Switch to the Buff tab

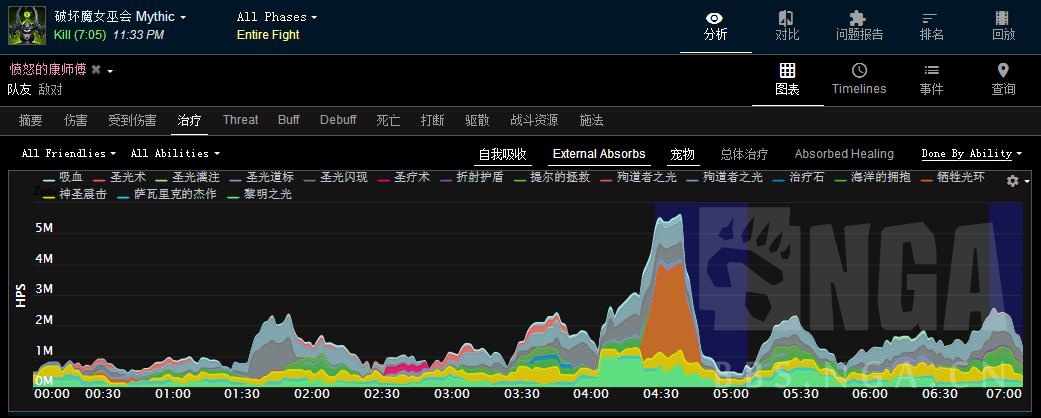click(289, 120)
